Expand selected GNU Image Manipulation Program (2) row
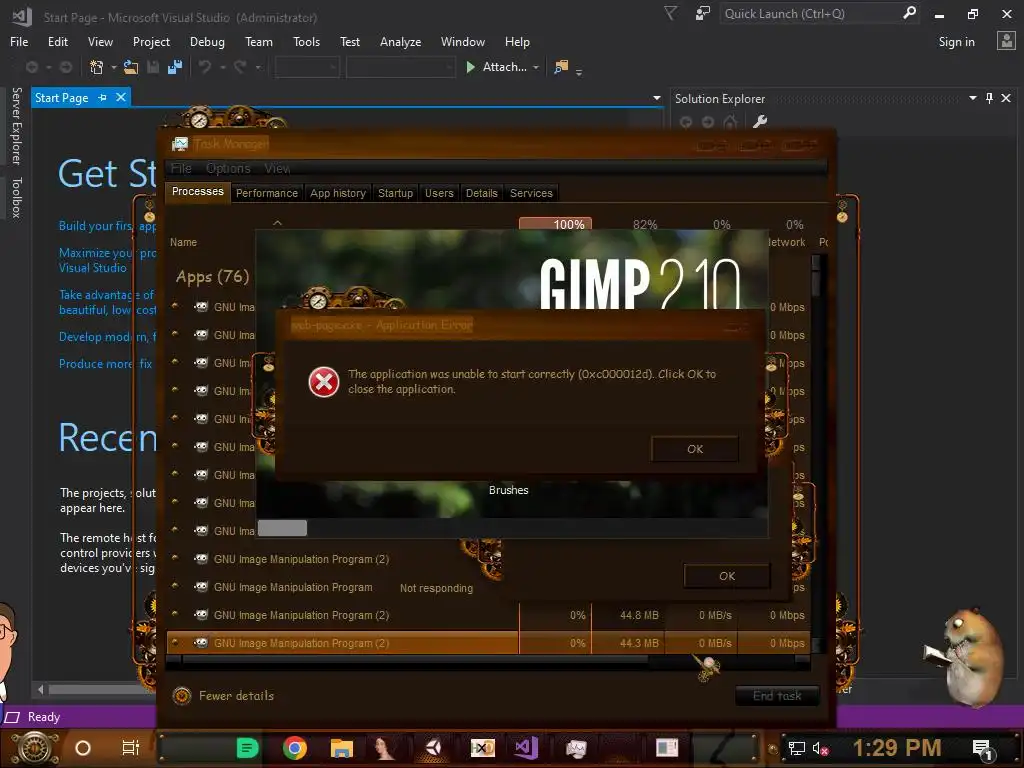This screenshot has width=1024, height=768. pos(175,642)
